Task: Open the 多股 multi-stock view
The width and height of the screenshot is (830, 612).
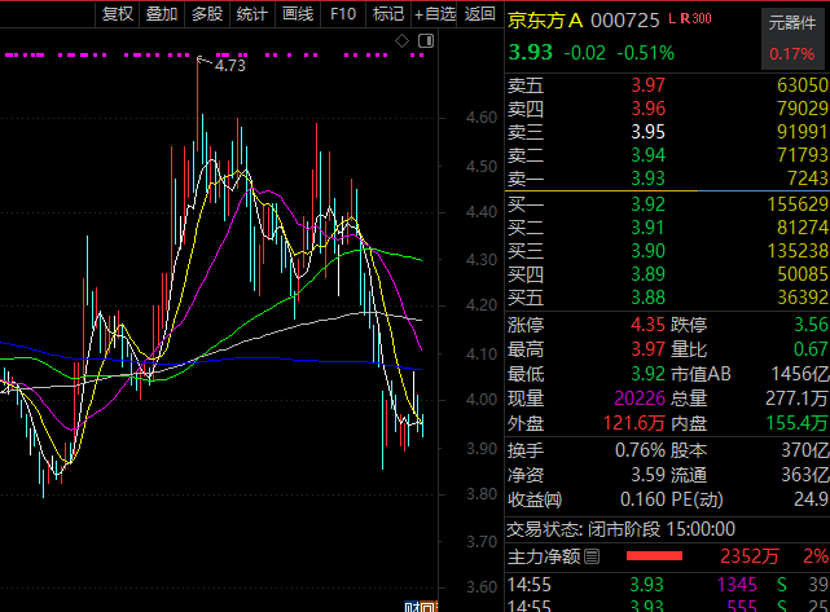Action: click(x=207, y=14)
